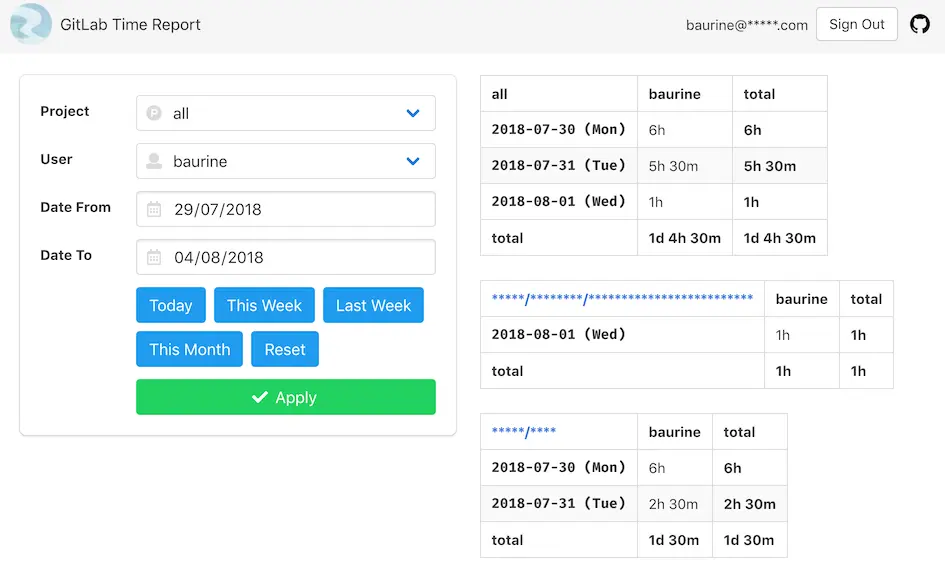Click the GitLab Time Report logo
The image size is (945, 571).
pyautogui.click(x=31, y=24)
